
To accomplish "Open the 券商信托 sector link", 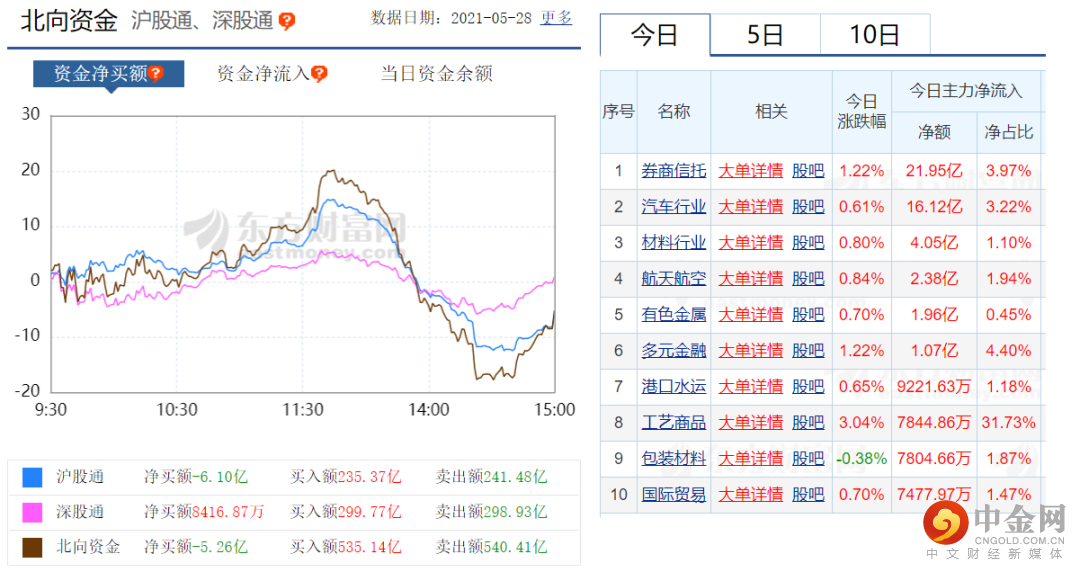I will click(x=674, y=171).
